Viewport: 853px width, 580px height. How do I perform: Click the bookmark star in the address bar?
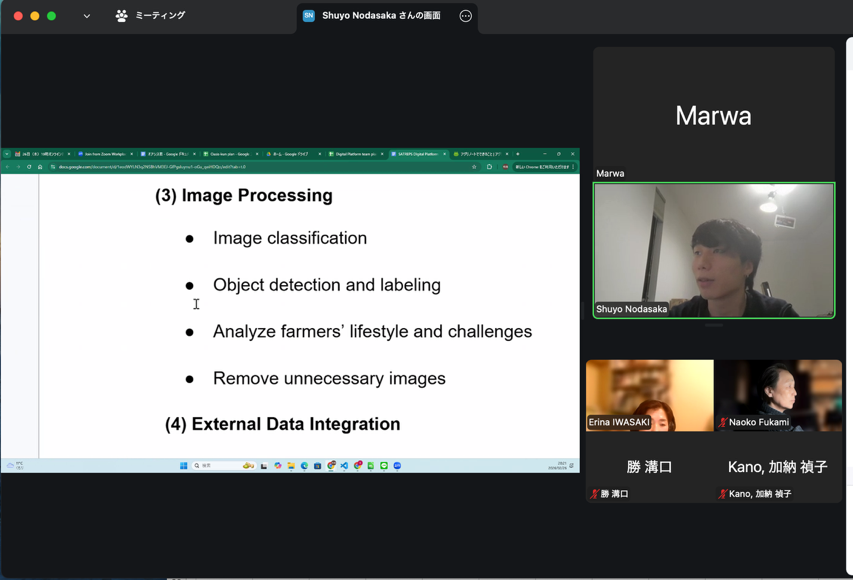click(474, 167)
